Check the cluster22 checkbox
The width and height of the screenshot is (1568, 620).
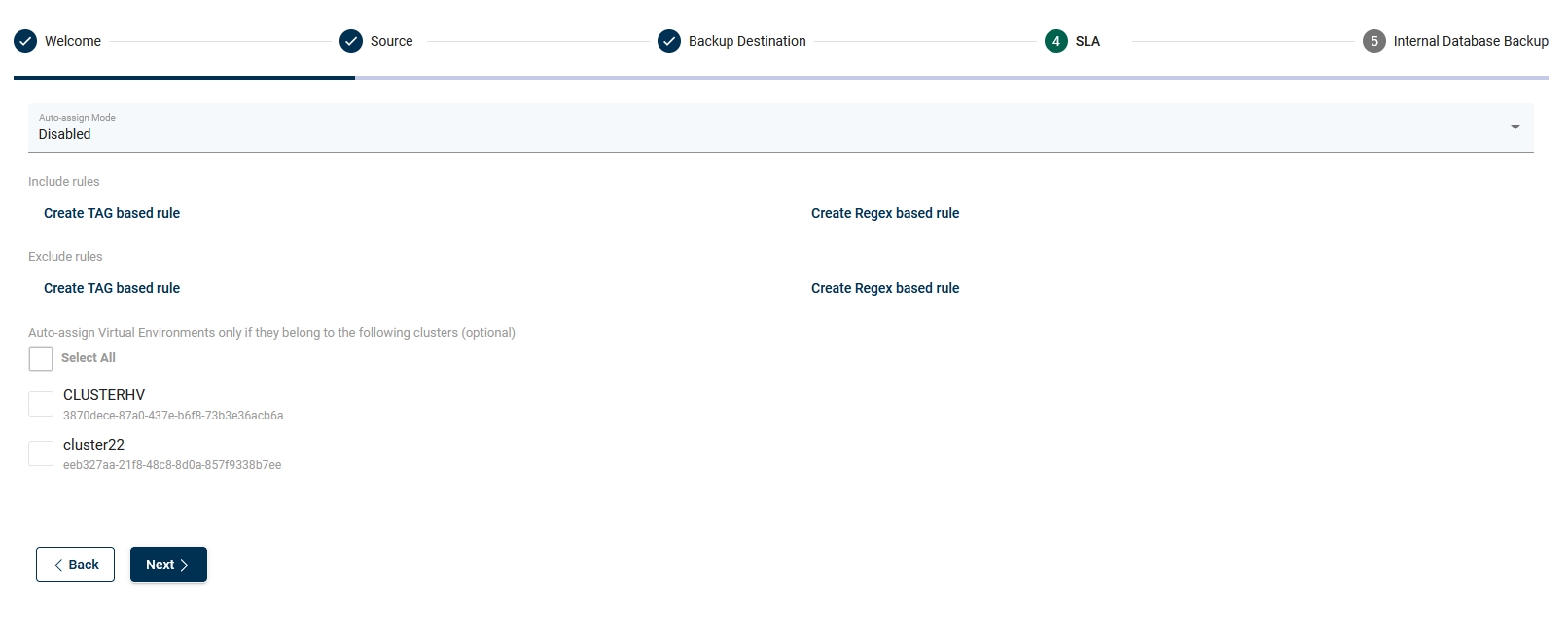point(41,454)
